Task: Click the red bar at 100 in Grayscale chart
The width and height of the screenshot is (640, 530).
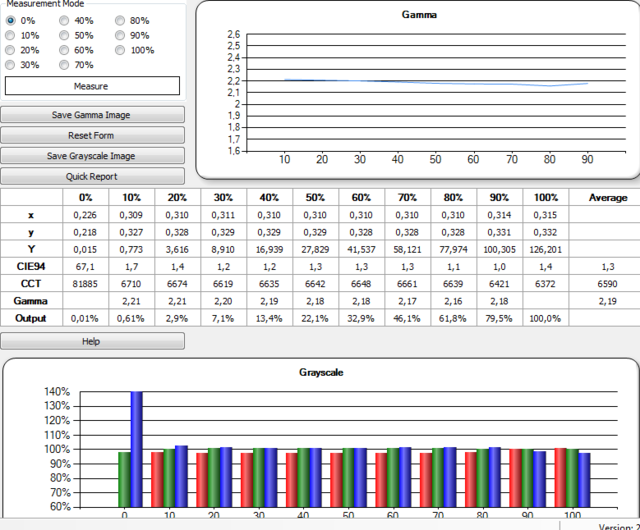Action: tap(560, 478)
